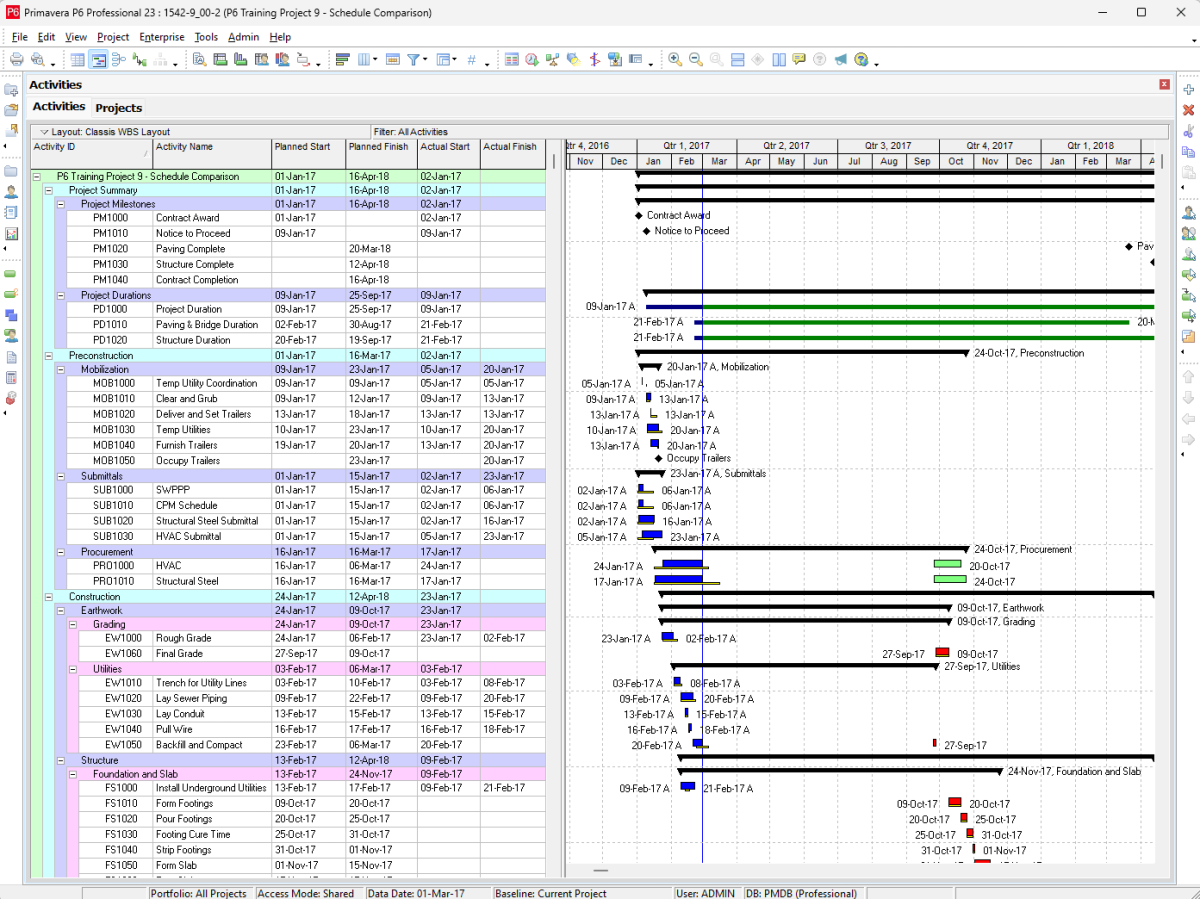The height and width of the screenshot is (899, 1200).
Task: Open the Bars formatting icon
Action: pyautogui.click(x=342, y=60)
